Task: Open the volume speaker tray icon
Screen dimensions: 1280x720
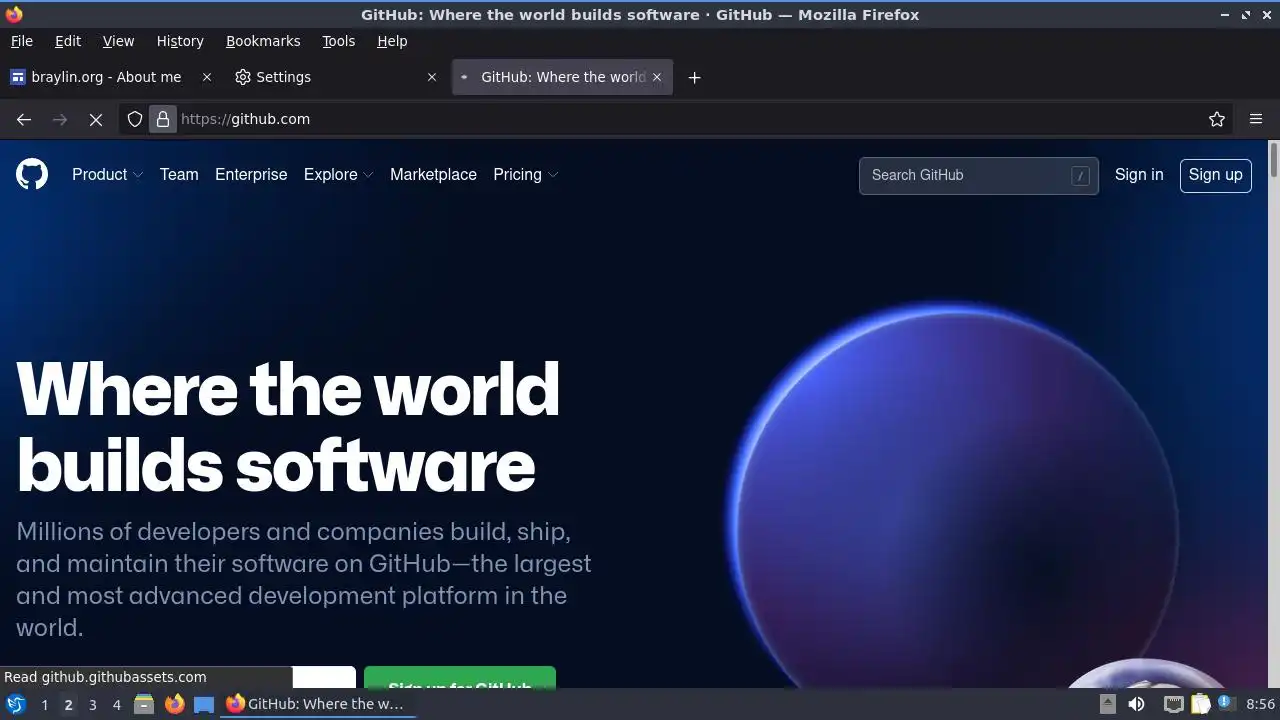Action: (1136, 704)
